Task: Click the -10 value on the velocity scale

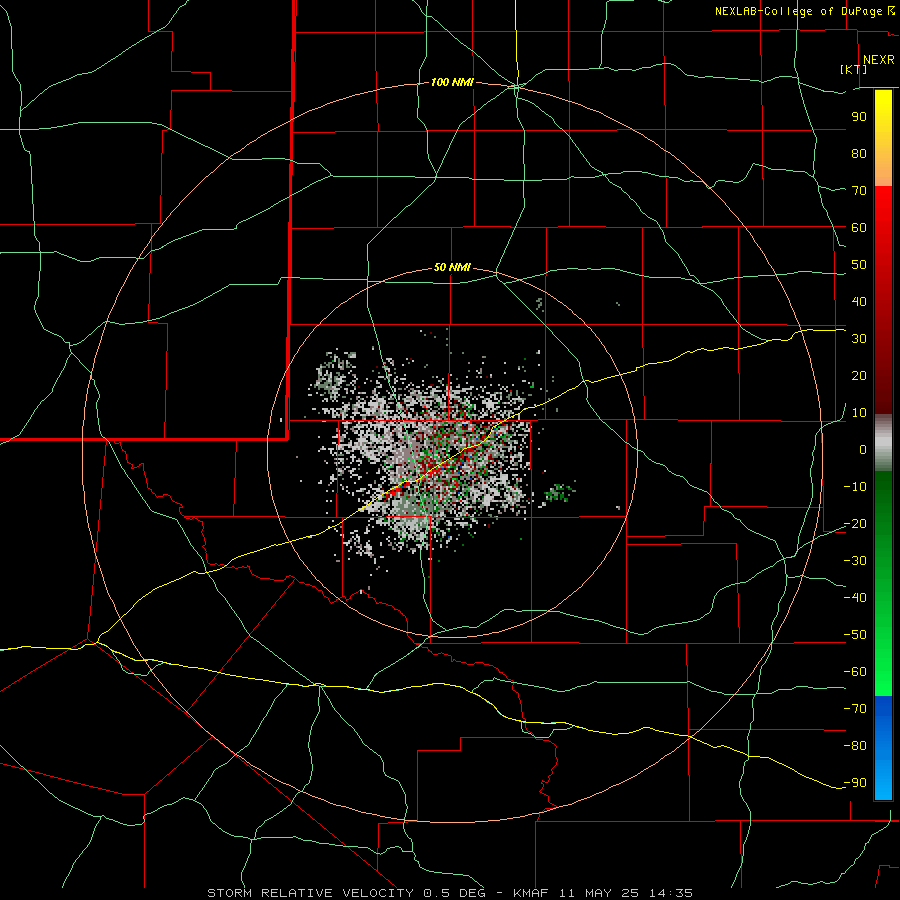Action: coord(855,487)
